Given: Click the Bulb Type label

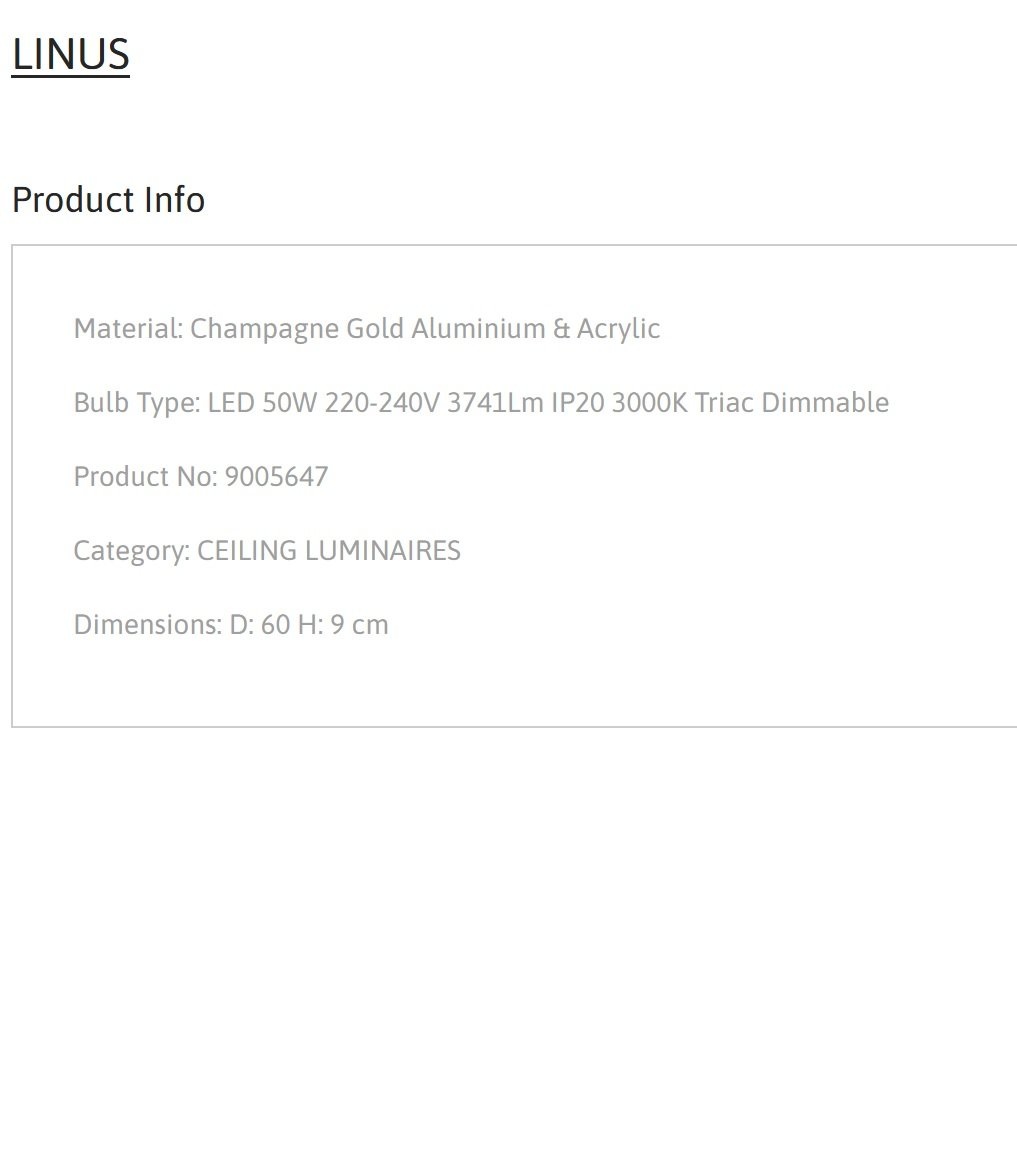Looking at the screenshot, I should (x=137, y=404).
